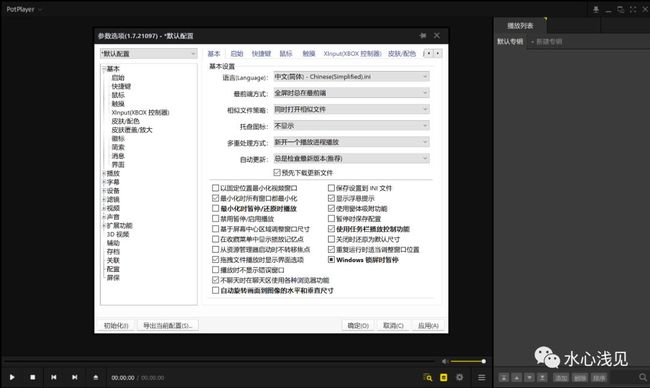
Task: Move playlist item to the bottom
Action: 542,377
